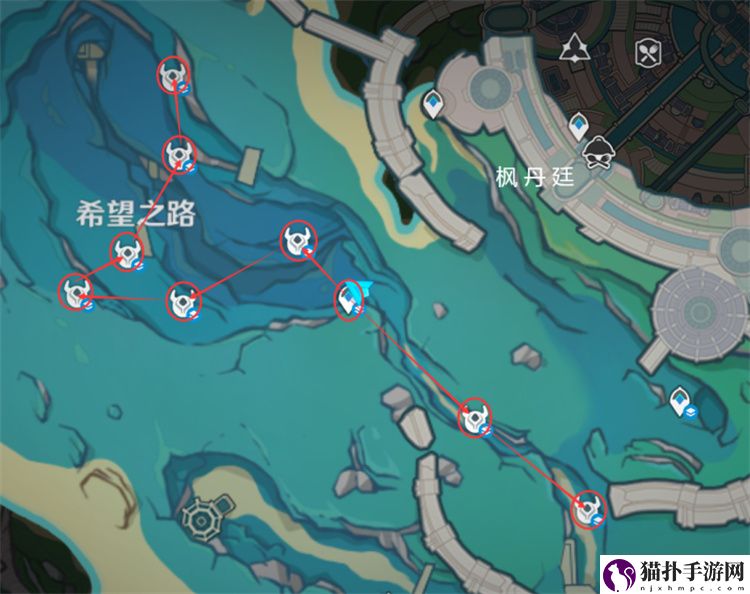
Task: Click the circled enemy marker southeast of the waypoint
Action: click(x=475, y=418)
